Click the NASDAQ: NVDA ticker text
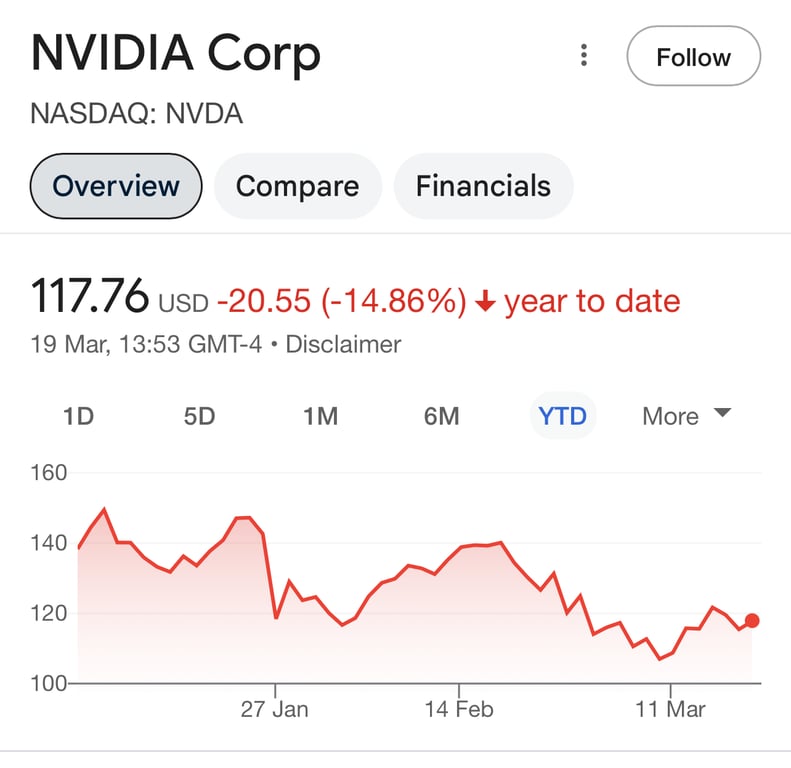 pos(137,114)
